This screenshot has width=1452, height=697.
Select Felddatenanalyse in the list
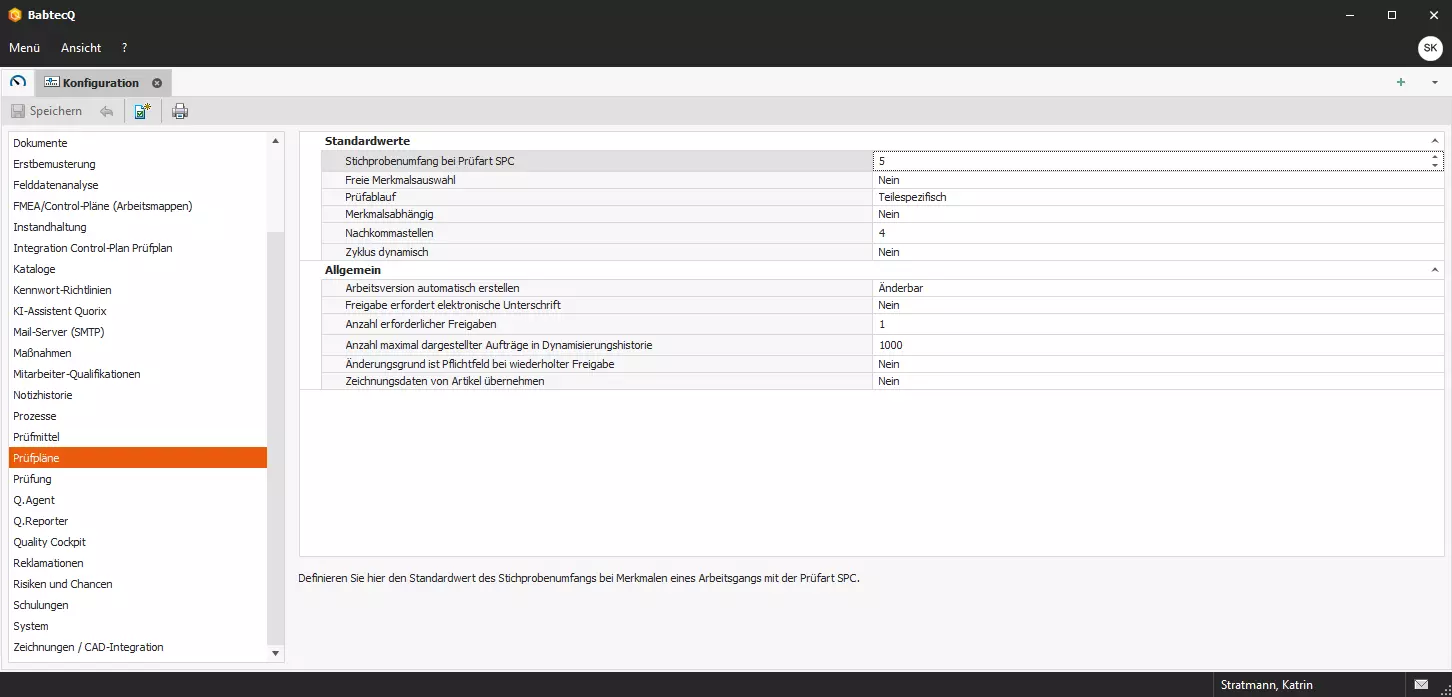click(x=137, y=185)
